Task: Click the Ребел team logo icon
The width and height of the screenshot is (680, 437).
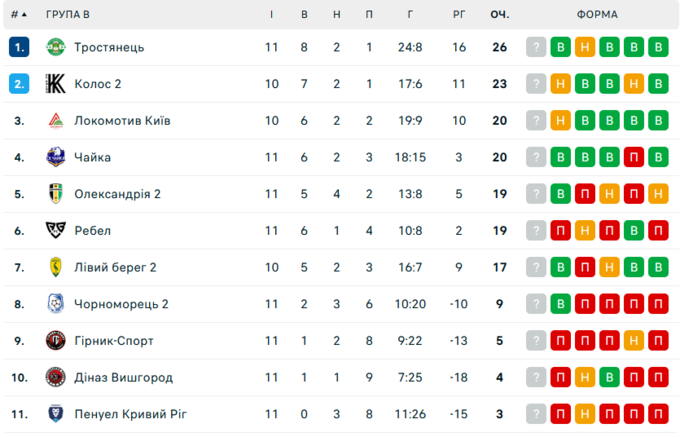Action: click(x=55, y=231)
